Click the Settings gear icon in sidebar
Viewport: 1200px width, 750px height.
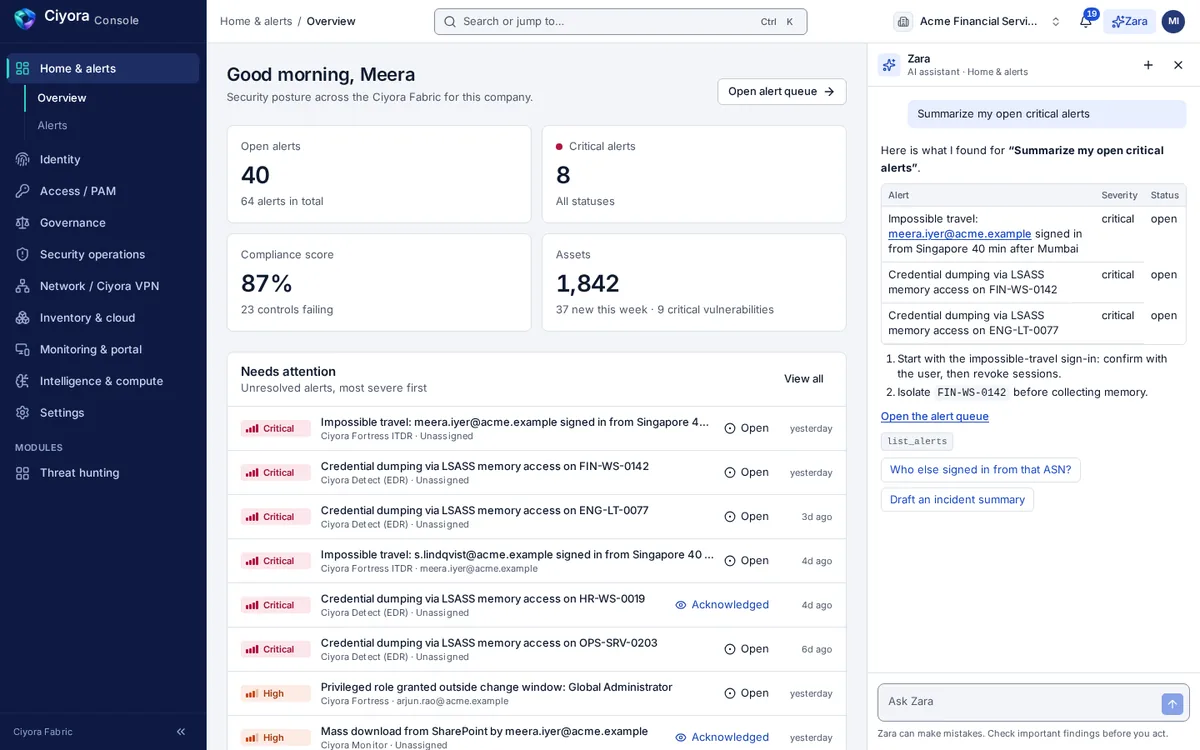pos(22,413)
